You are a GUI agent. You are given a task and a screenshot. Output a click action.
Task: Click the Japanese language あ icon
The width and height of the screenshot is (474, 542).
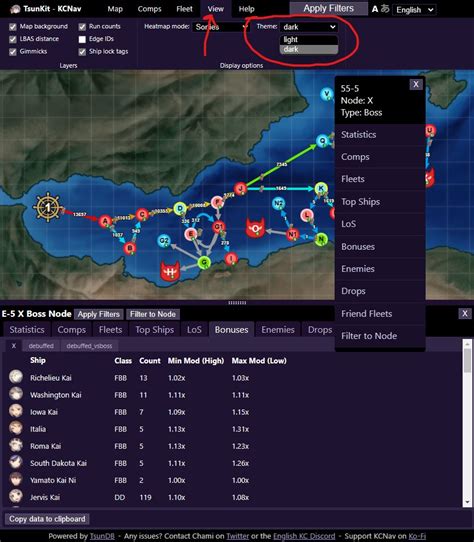pos(385,9)
